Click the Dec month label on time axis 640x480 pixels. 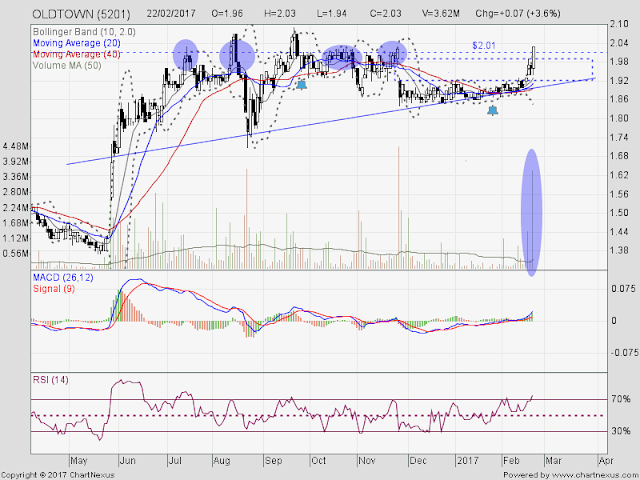point(418,461)
